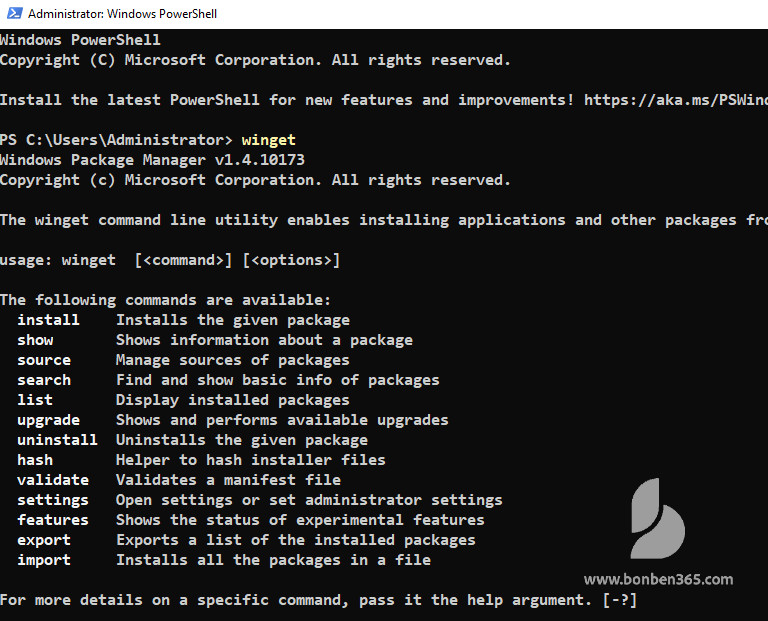Click the 'uninstall' command name
This screenshot has height=621, width=768.
pos(57,440)
